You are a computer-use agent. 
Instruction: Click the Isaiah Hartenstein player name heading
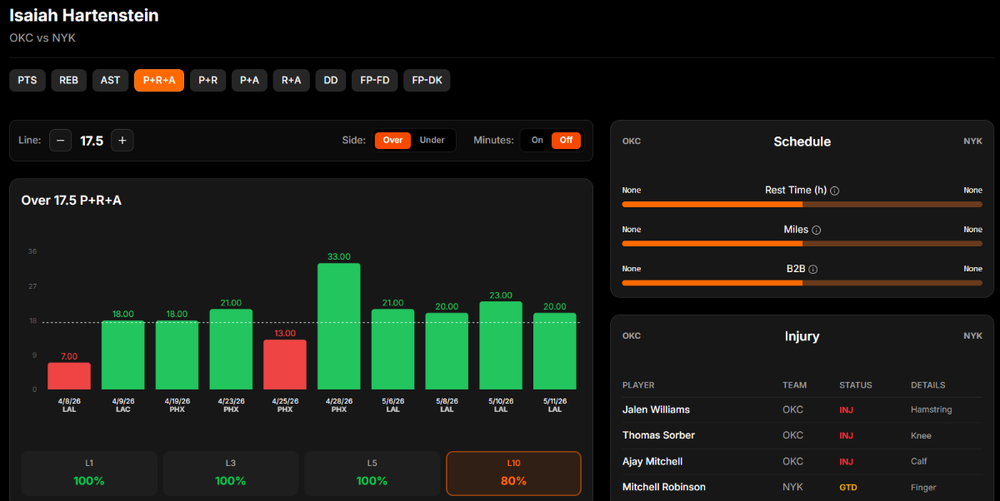coord(84,15)
